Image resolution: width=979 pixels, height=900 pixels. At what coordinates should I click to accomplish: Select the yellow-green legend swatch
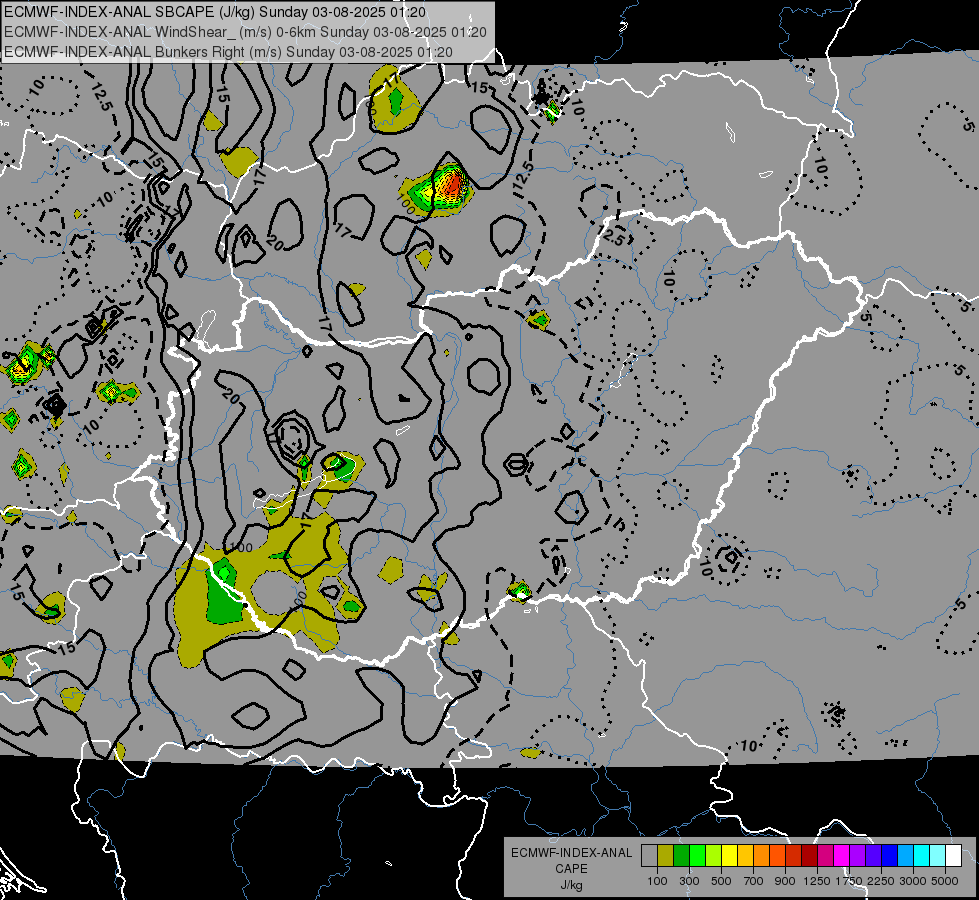click(x=714, y=855)
